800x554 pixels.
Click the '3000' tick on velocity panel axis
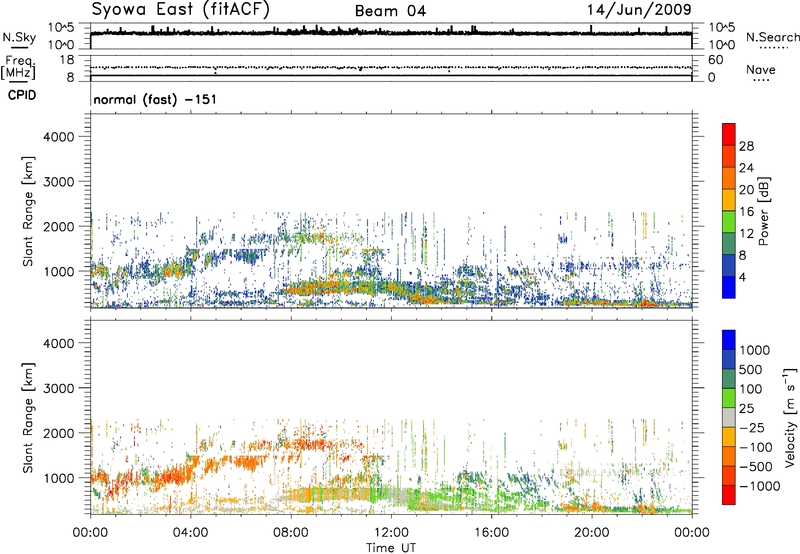tap(59, 388)
